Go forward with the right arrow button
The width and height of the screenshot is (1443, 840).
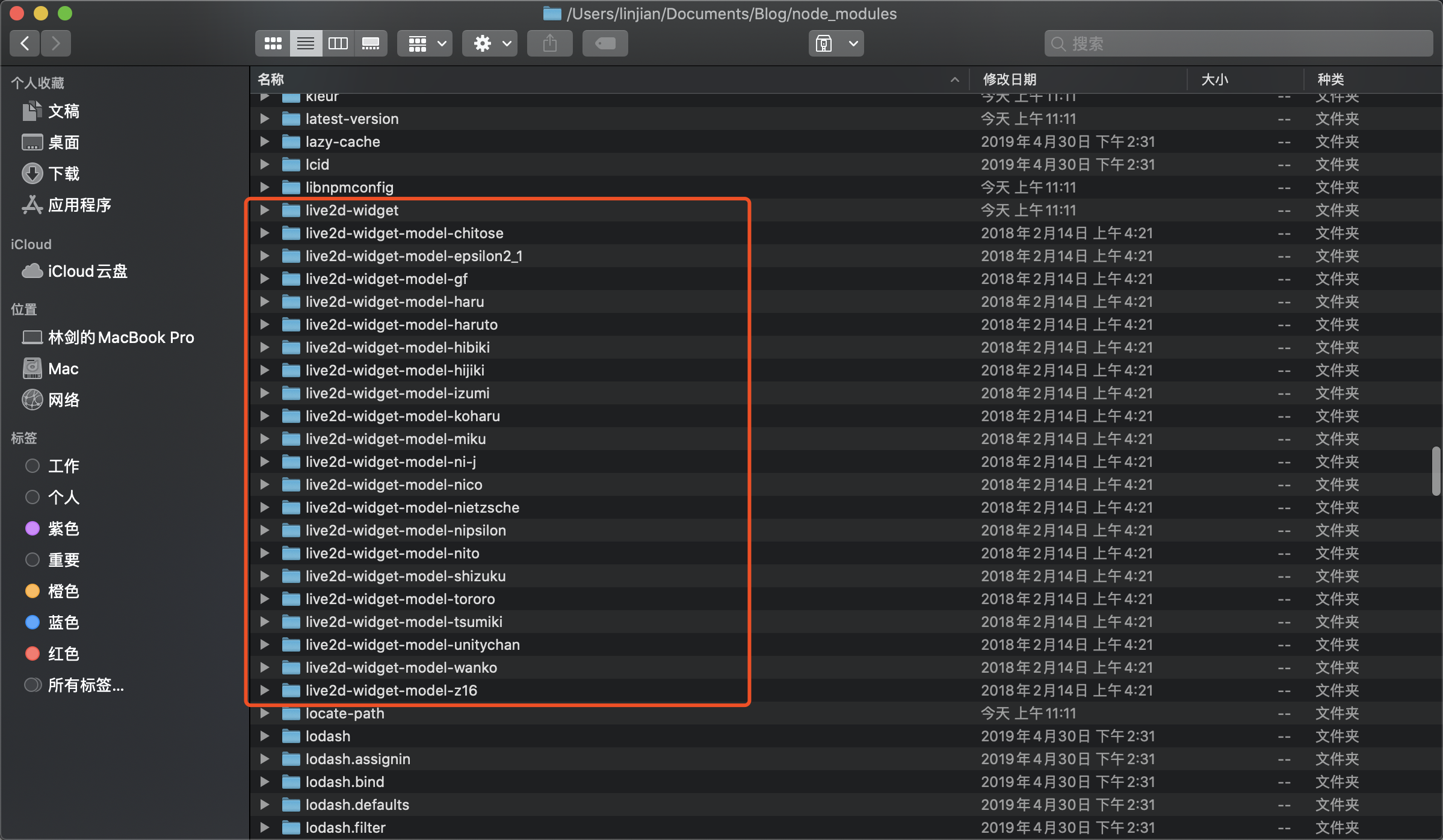point(56,43)
